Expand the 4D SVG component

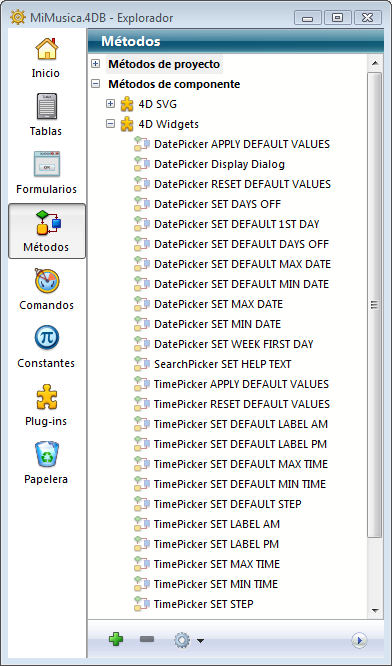tap(110, 104)
